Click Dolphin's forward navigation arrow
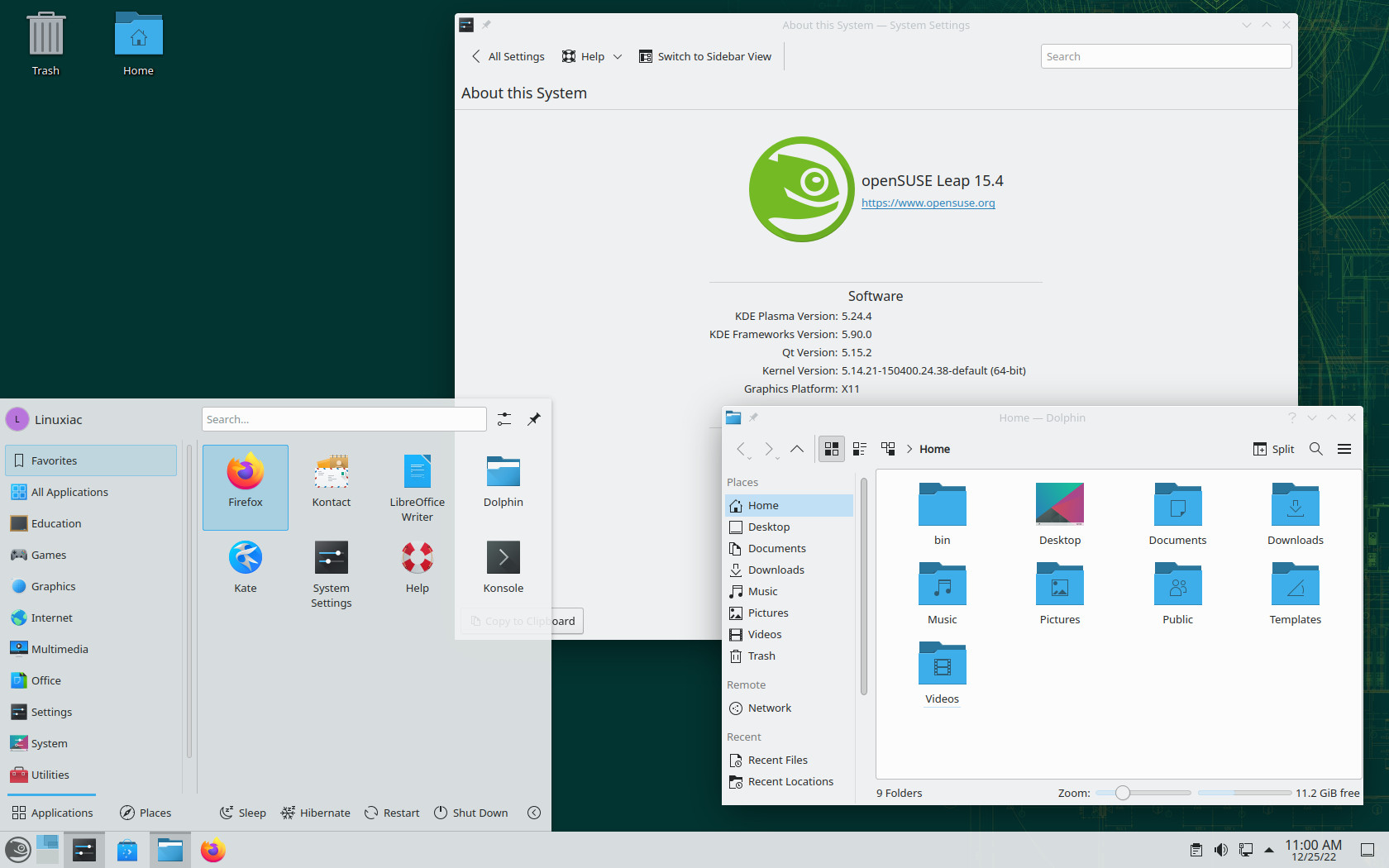This screenshot has width=1389, height=868. pyautogui.click(x=769, y=449)
